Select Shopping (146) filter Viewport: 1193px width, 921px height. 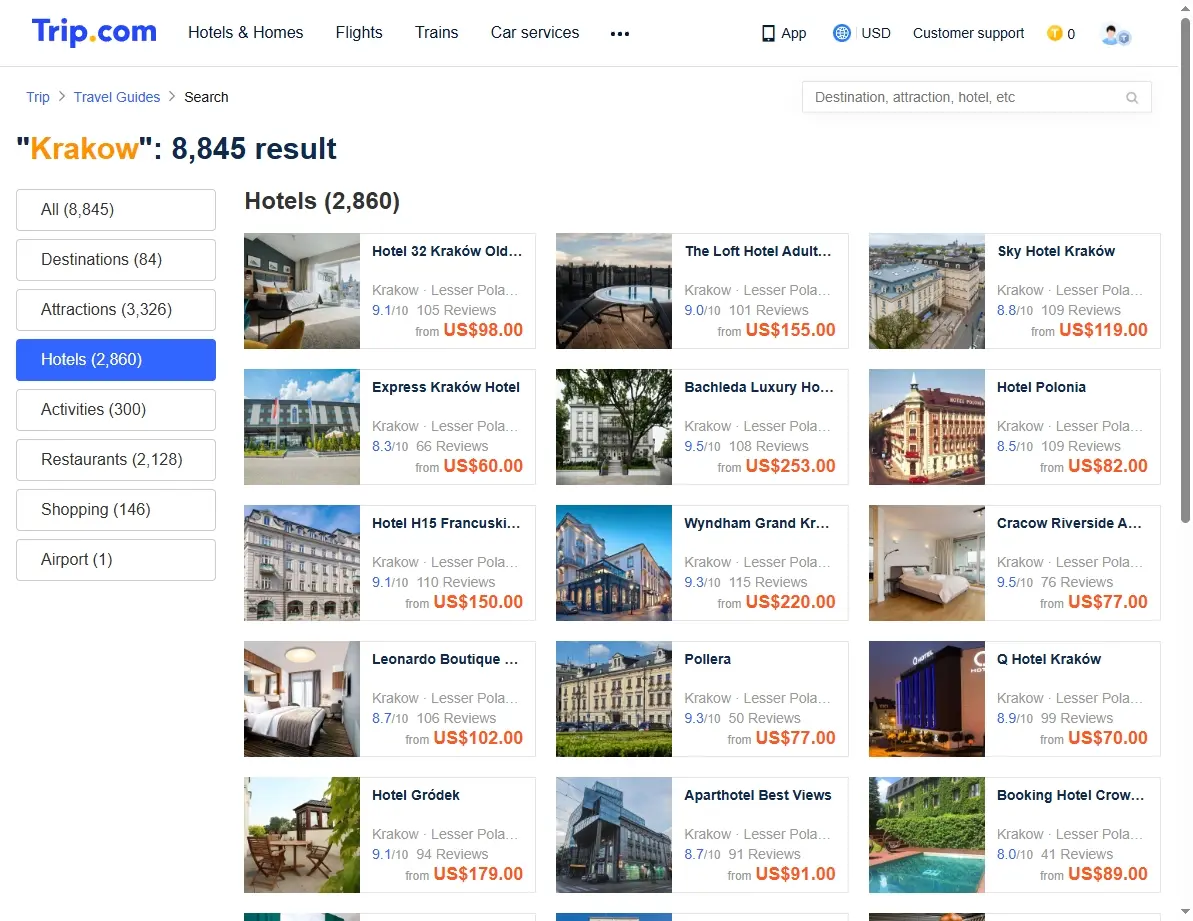pos(116,510)
